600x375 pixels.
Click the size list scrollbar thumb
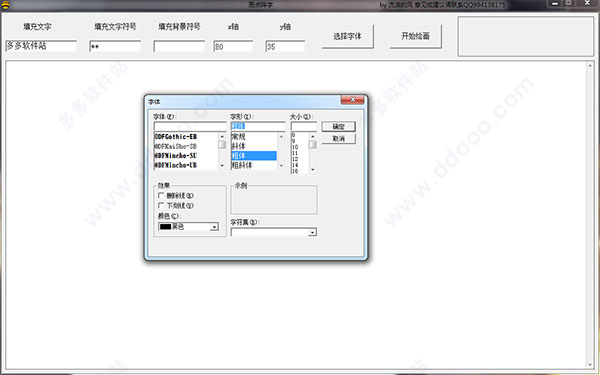[313, 145]
